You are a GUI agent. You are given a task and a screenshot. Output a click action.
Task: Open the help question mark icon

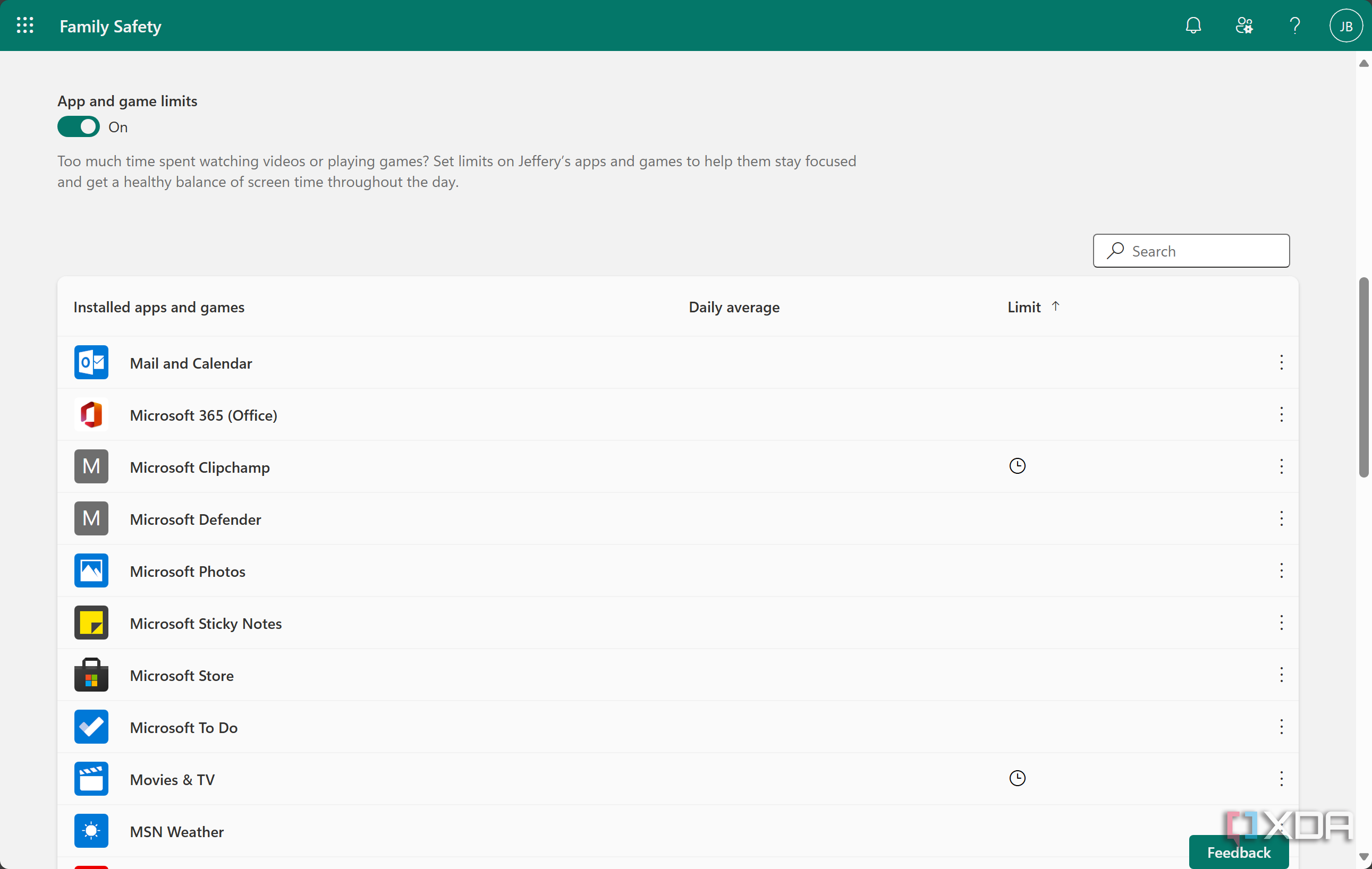click(1294, 25)
